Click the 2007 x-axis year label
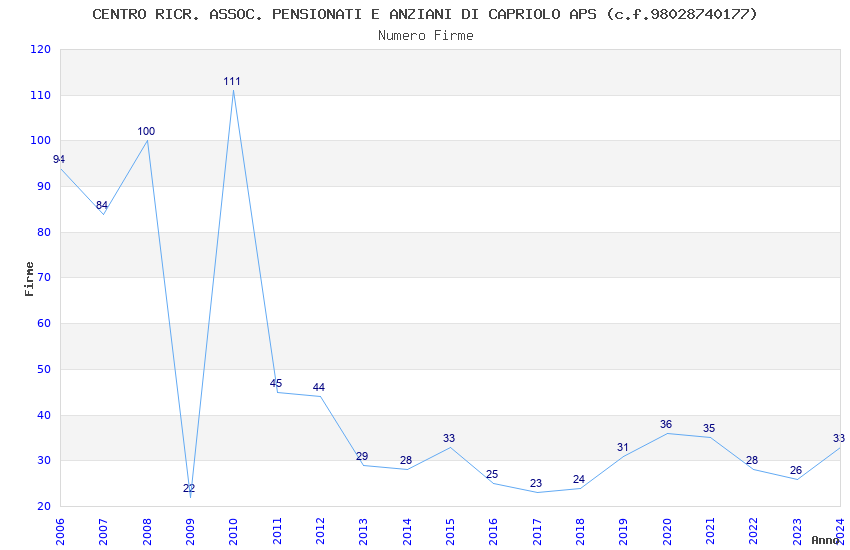 pos(103,531)
